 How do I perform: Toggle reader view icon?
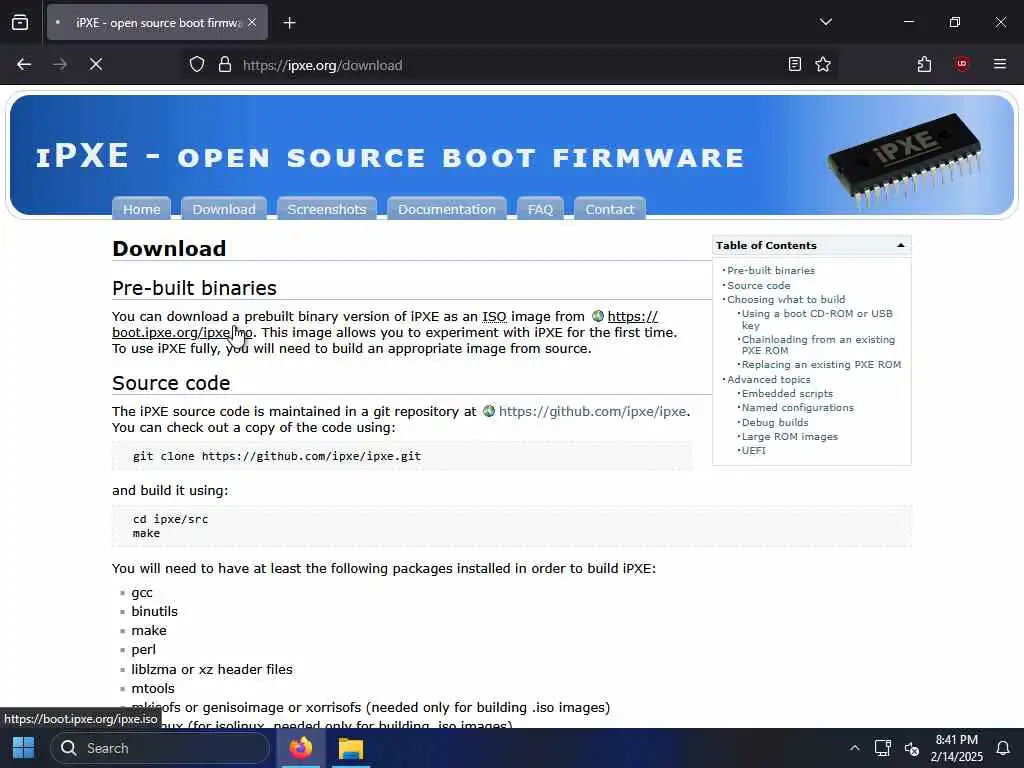(x=794, y=64)
